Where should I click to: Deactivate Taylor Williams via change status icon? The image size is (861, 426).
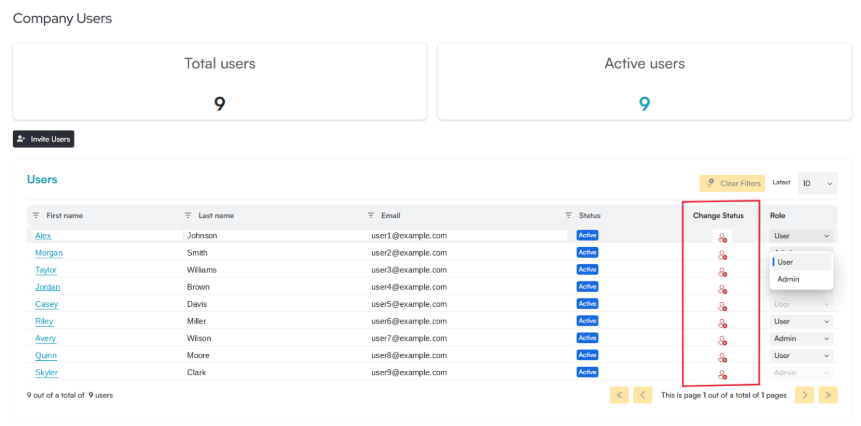pos(722,272)
